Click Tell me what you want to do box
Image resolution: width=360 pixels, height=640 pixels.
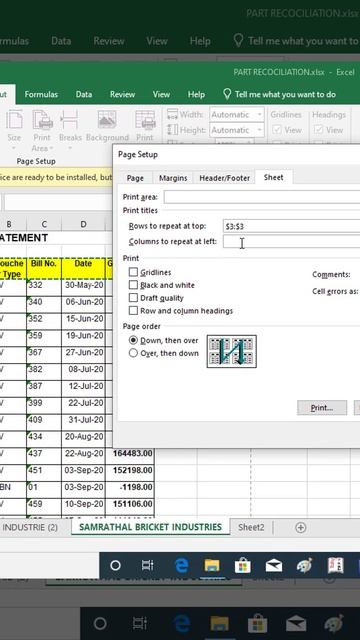(x=285, y=94)
